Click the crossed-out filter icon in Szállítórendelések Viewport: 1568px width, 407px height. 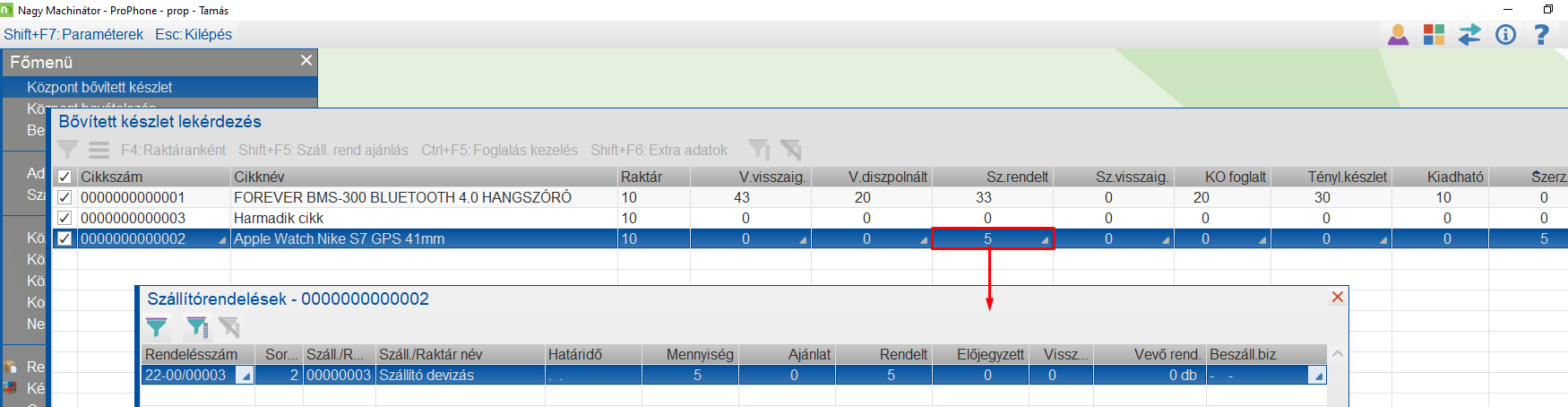point(229,328)
